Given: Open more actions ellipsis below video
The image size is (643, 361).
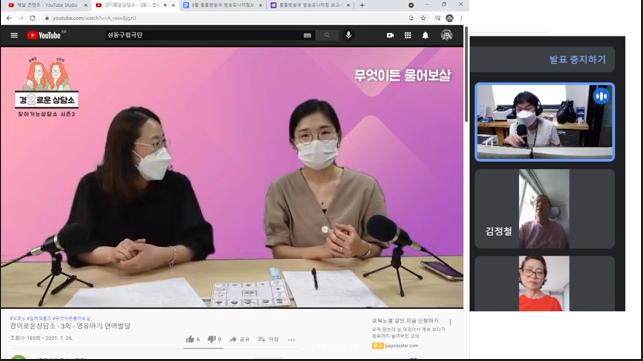Looking at the screenshot, I should tap(291, 340).
